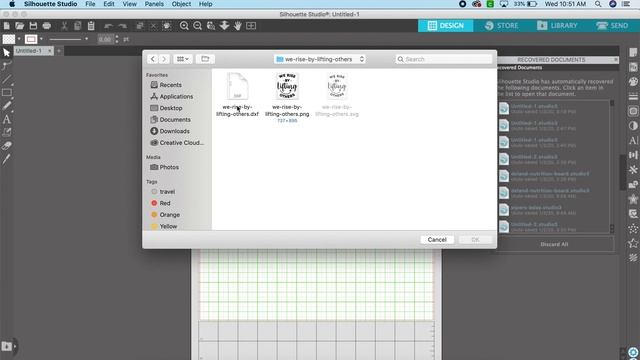Switch to the DESIGN tab

point(446,26)
